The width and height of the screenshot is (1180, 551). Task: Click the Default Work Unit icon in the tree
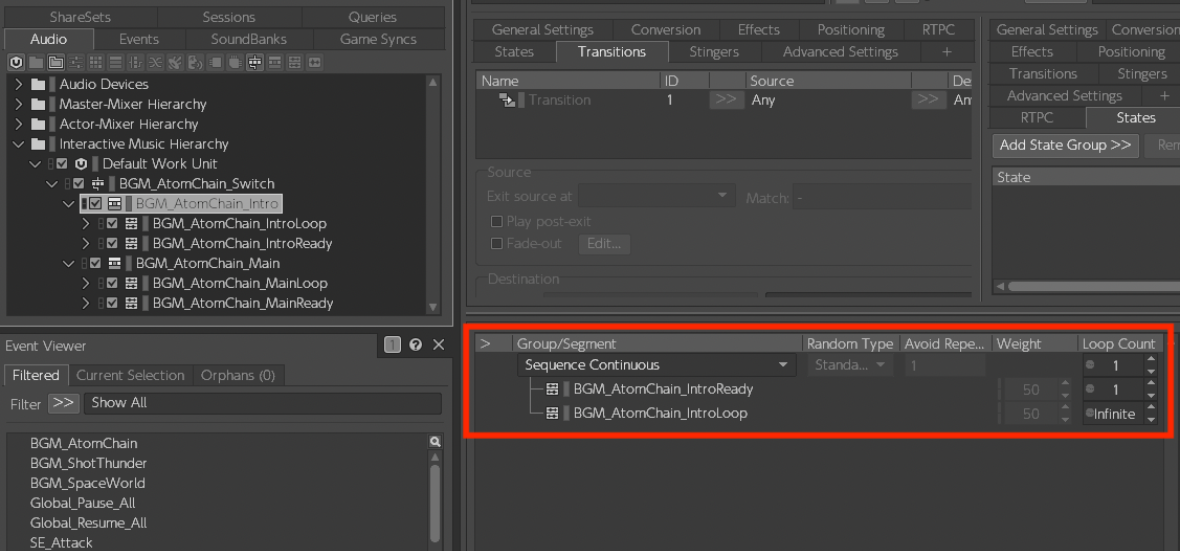(x=81, y=164)
